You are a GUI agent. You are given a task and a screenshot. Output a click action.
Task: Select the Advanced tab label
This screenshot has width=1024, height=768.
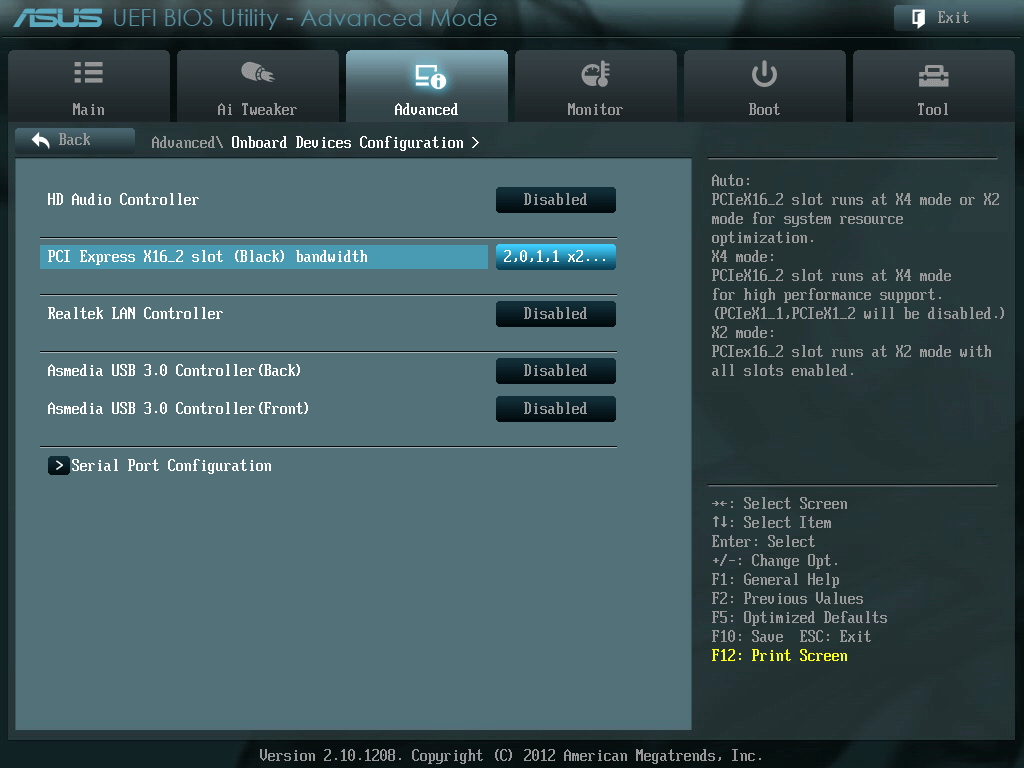tap(426, 110)
